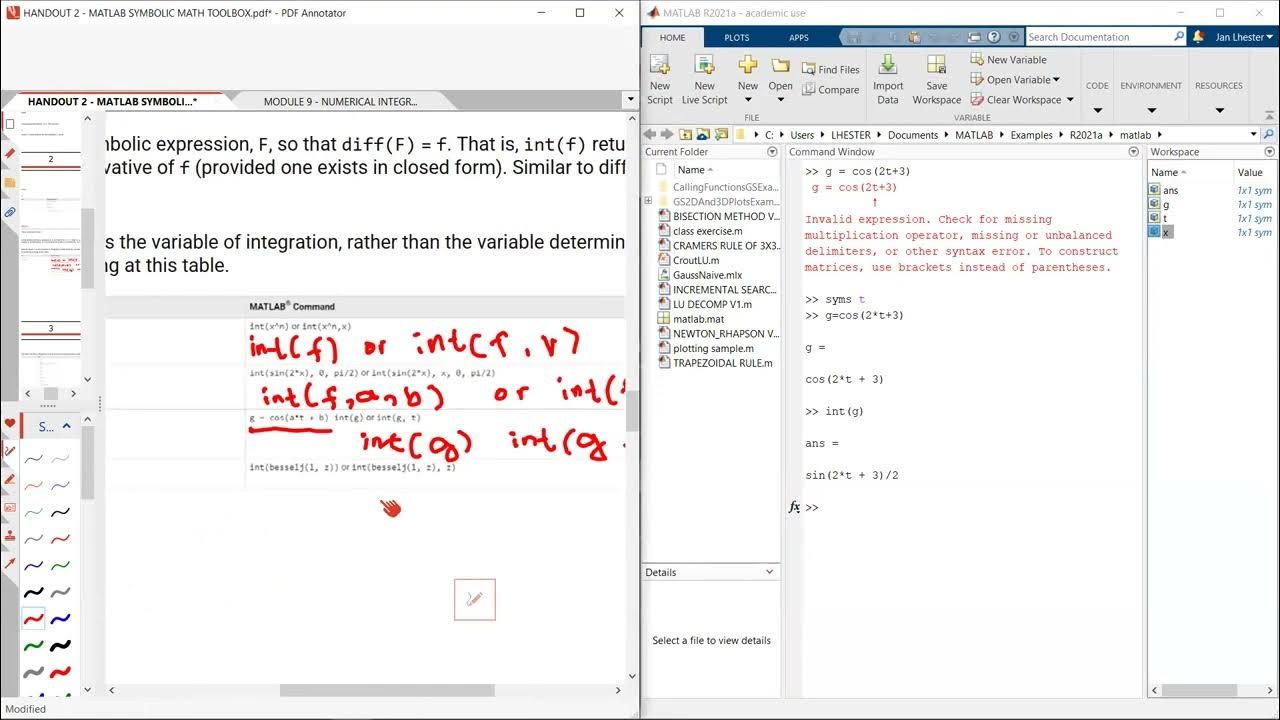Screen dimensions: 1280x720
Task: Select the marker tool in PDF Annotator
Action: click(x=10, y=480)
